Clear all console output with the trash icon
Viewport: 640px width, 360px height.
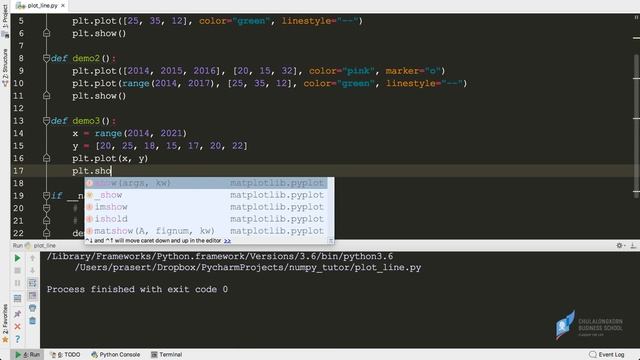tap(33, 320)
